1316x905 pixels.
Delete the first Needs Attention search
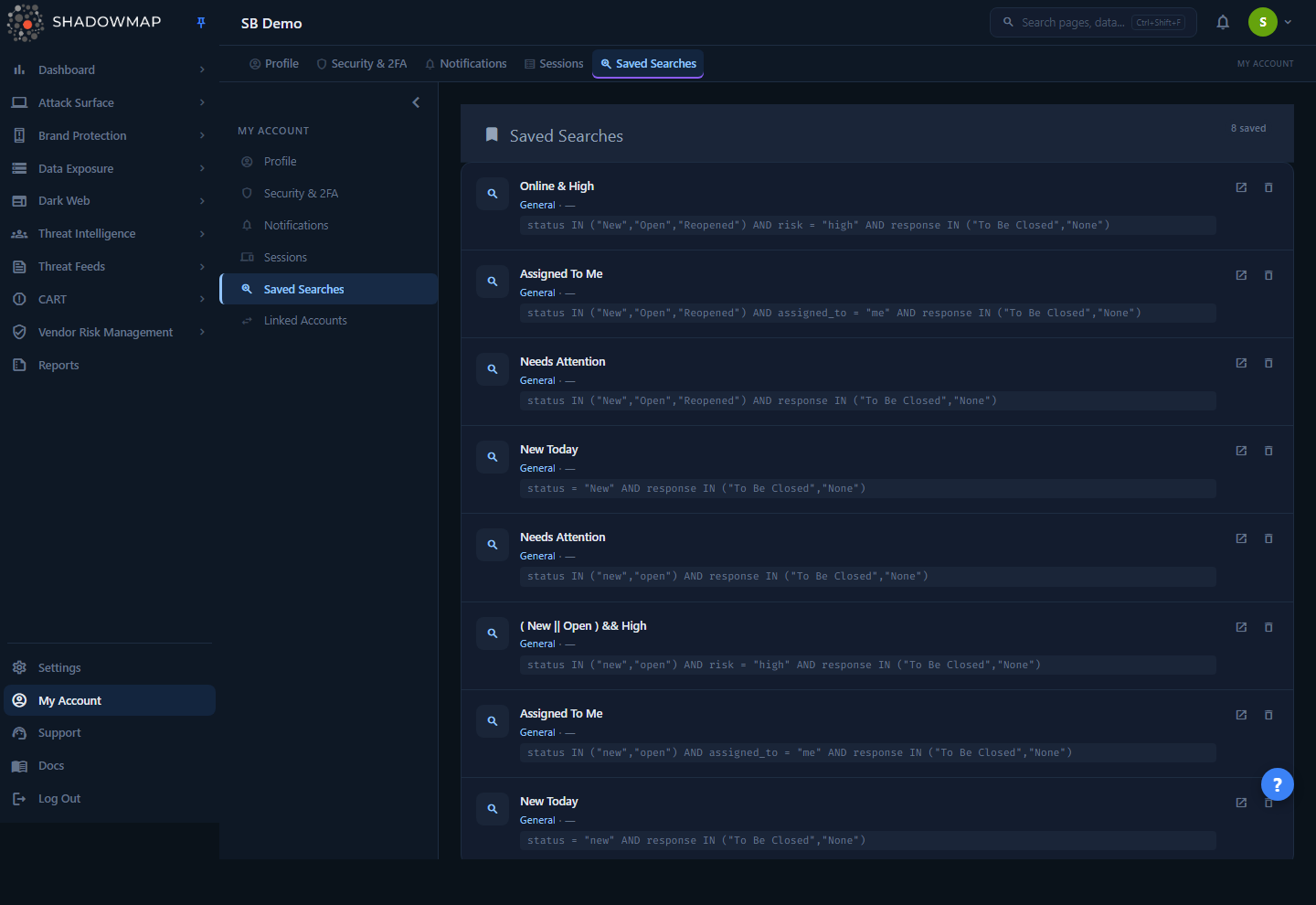[x=1268, y=363]
